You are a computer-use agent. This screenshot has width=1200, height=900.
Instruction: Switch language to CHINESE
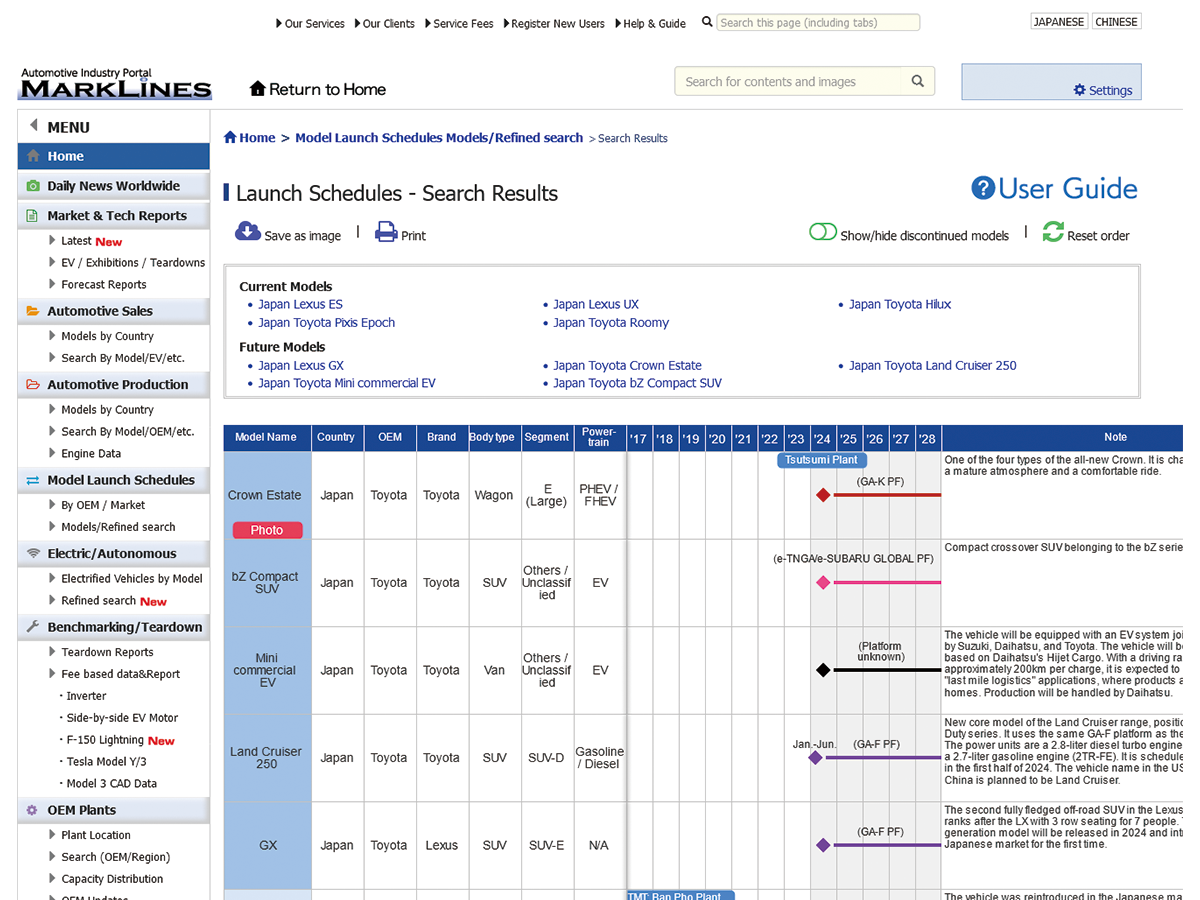point(1116,22)
